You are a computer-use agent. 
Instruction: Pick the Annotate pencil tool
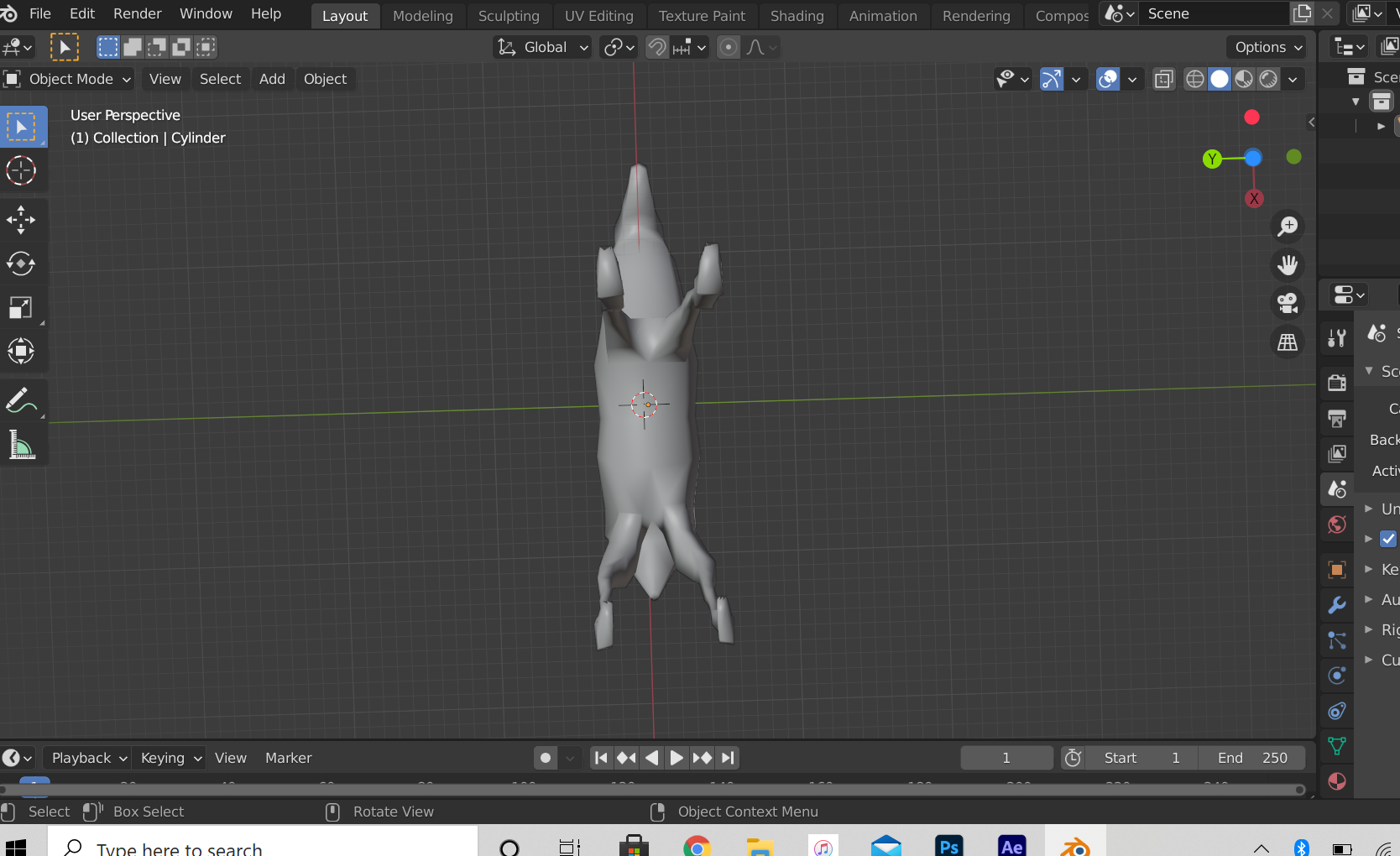coord(21,401)
